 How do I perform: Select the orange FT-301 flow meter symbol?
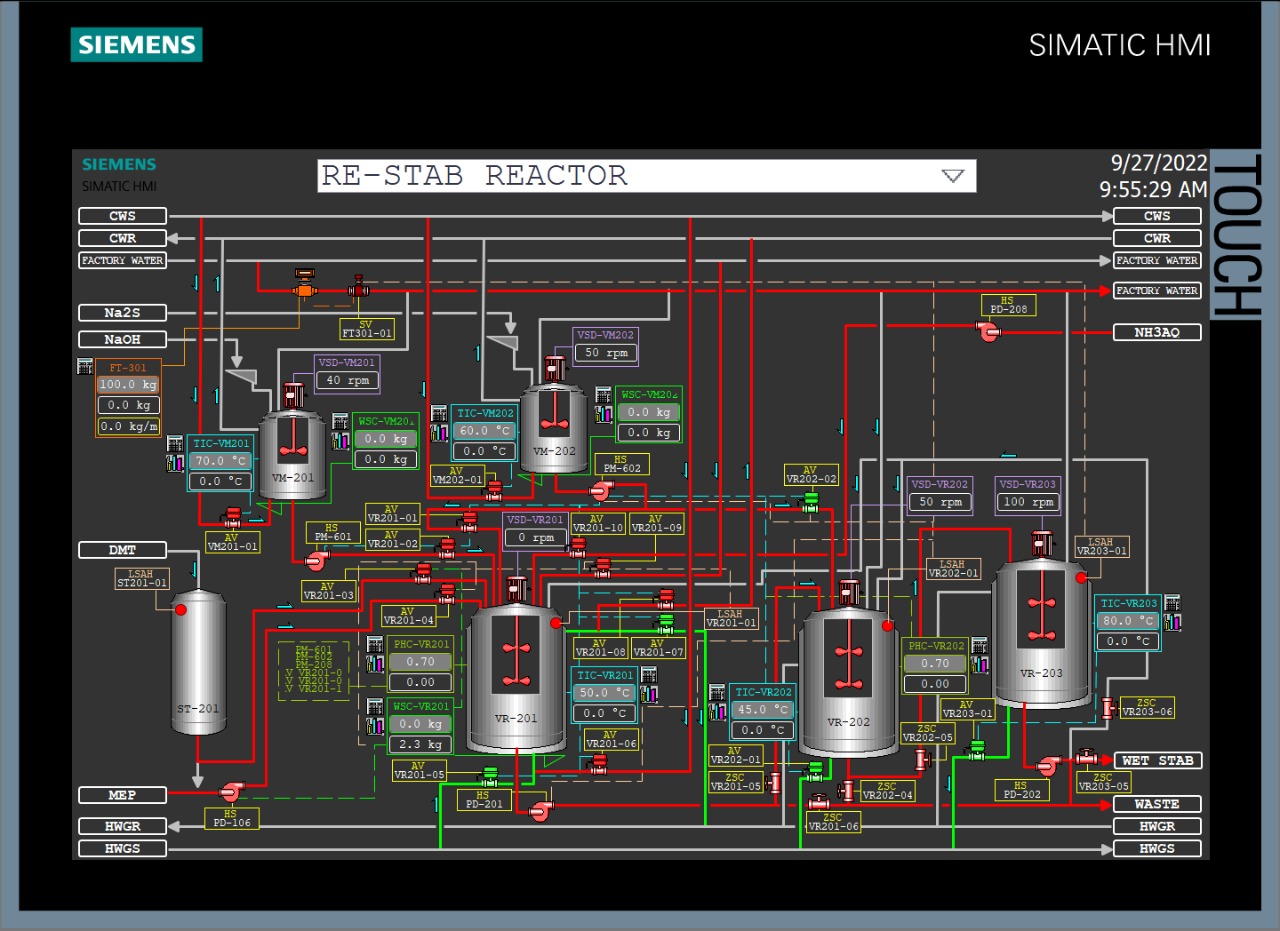point(304,283)
